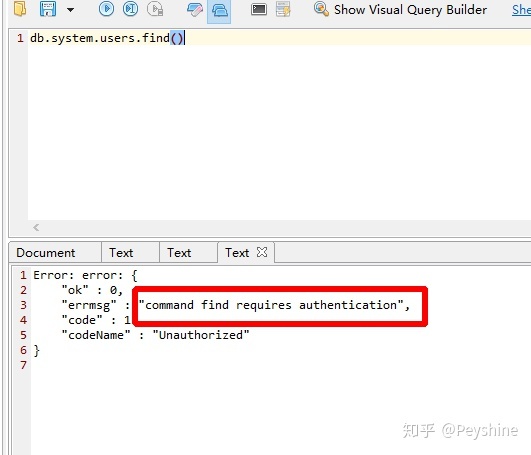Screen dimensions: 531x455
Task: Click line number 1 in editor gutter
Action: point(20,38)
